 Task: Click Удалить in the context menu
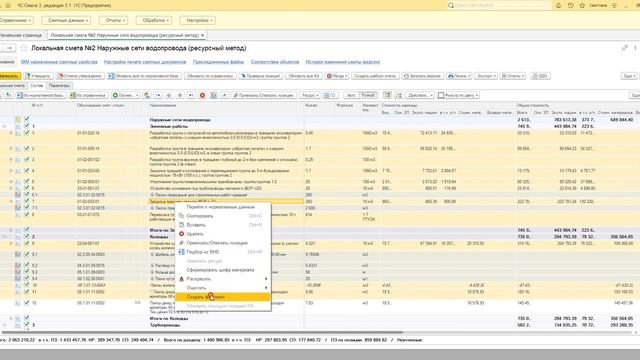(223, 234)
